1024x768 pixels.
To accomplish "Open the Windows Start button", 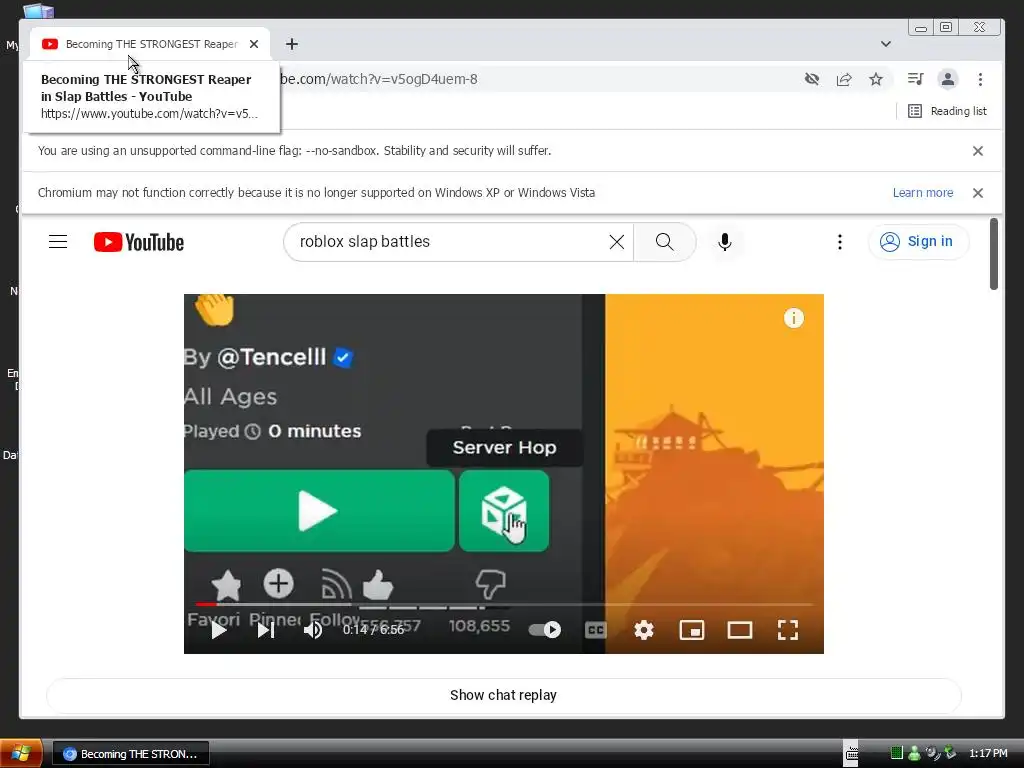I will [21, 754].
